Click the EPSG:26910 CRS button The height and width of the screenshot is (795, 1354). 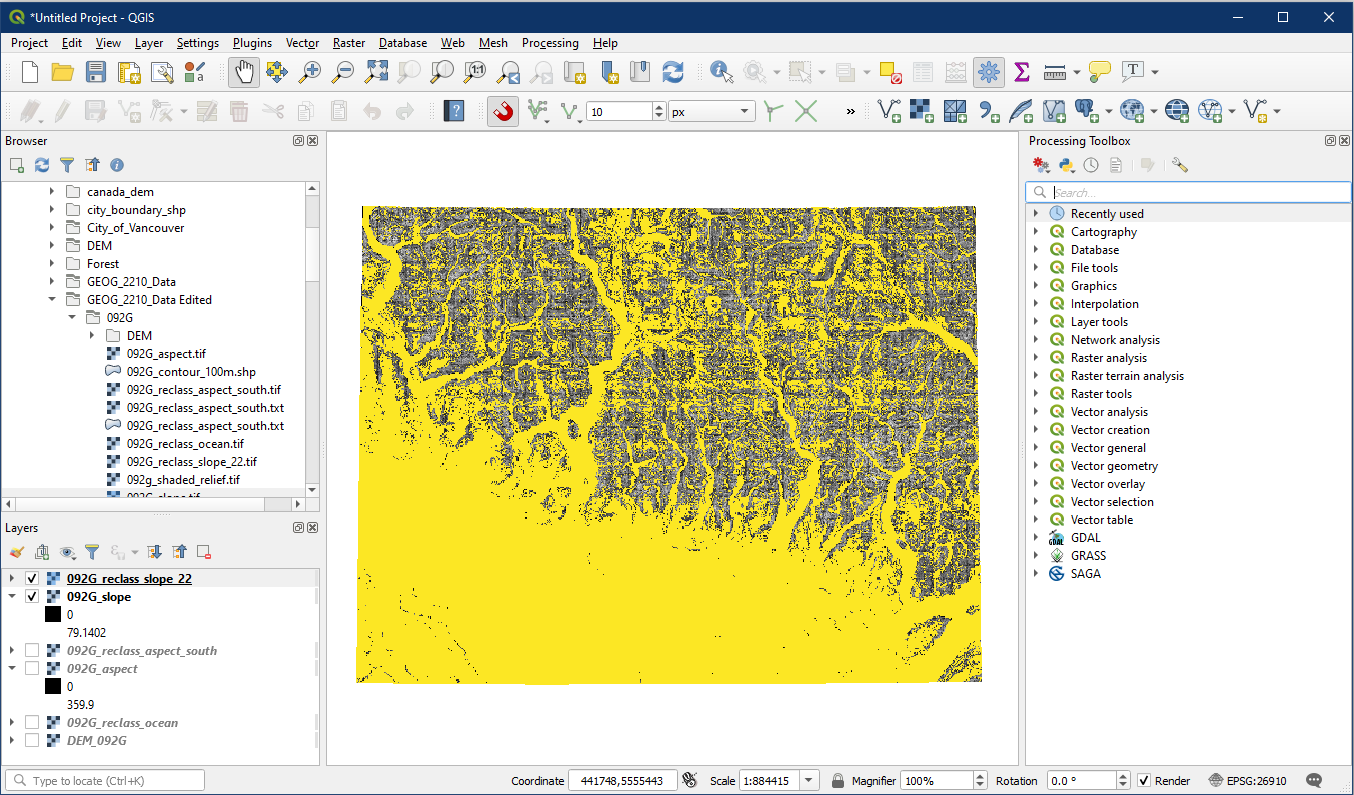[1247, 781]
